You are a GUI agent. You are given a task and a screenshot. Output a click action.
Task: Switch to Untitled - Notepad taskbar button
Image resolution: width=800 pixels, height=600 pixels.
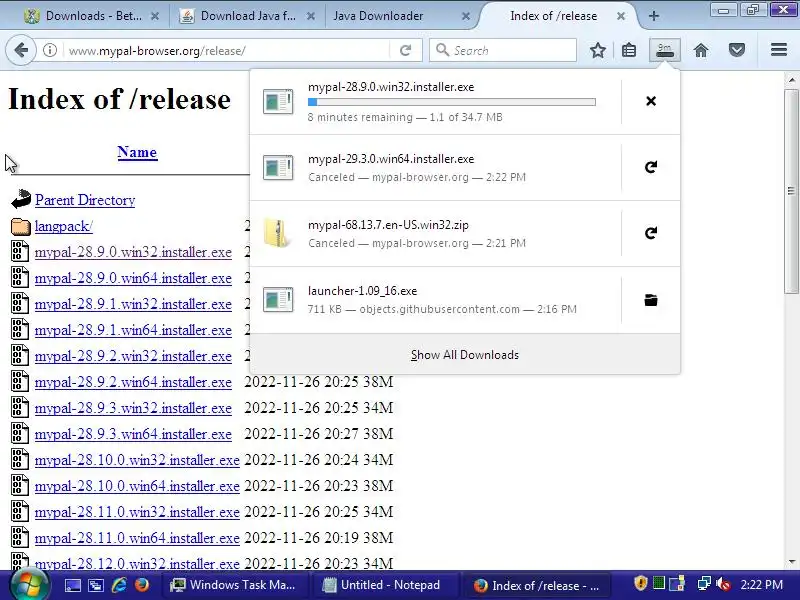[x=385, y=585]
